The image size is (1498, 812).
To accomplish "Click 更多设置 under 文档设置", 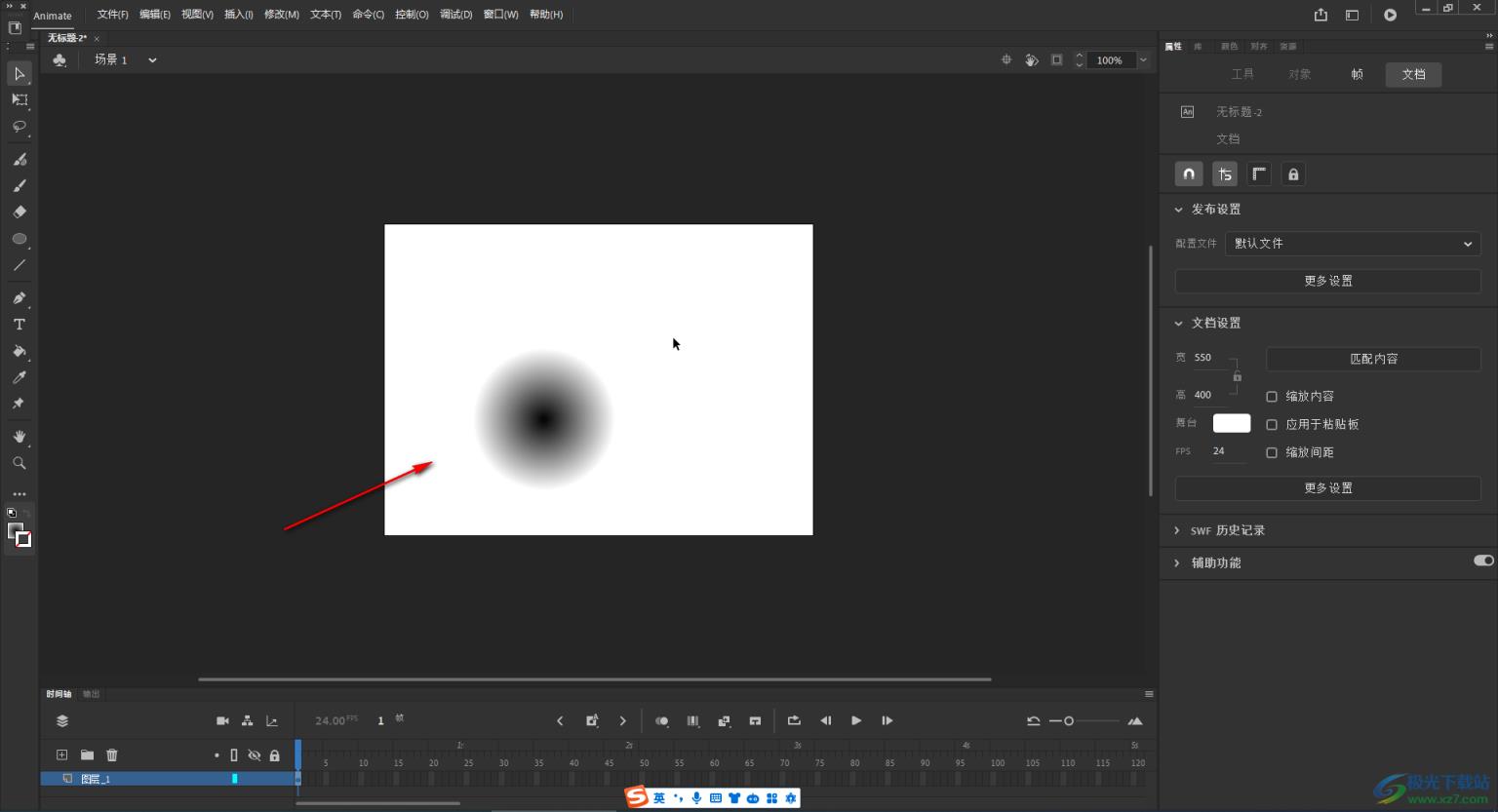I will tap(1328, 488).
